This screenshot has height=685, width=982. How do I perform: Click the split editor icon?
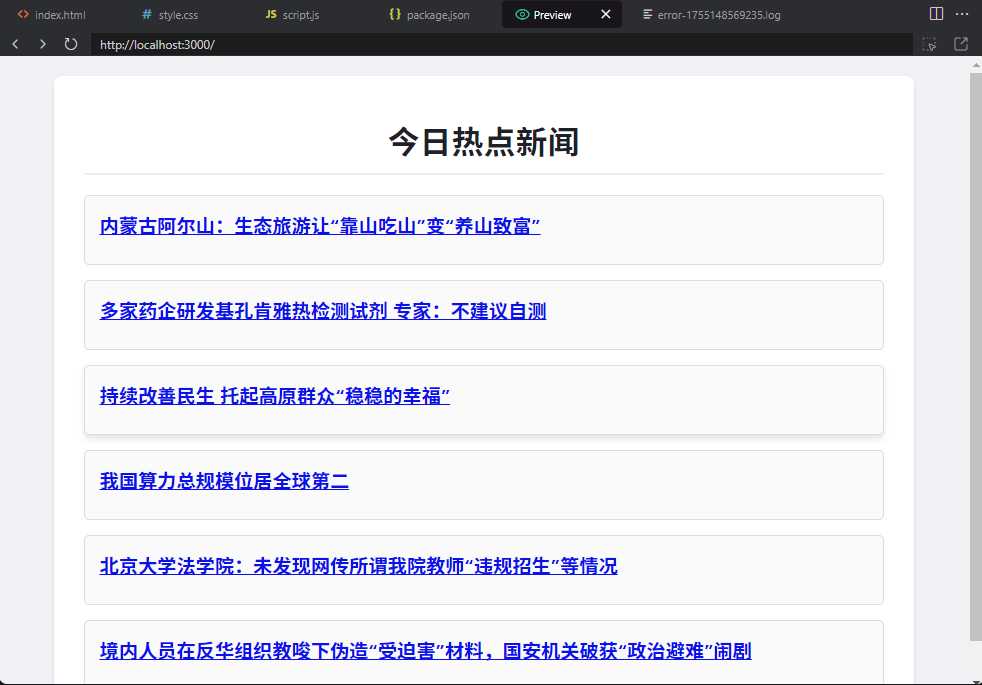[x=935, y=13]
